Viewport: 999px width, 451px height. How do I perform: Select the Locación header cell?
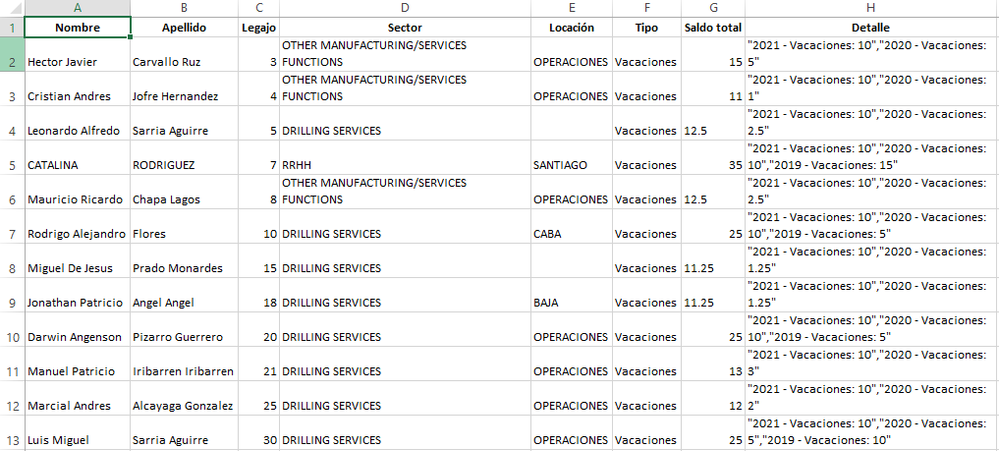571,27
